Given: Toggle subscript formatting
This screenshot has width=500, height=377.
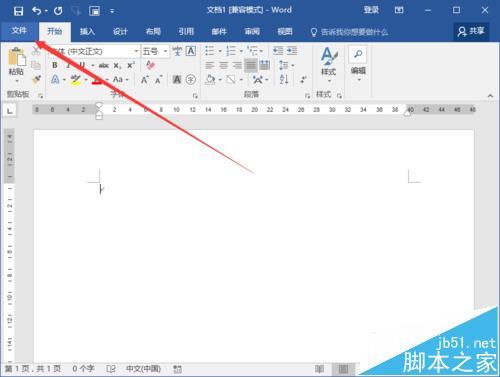Looking at the screenshot, I should (x=117, y=65).
